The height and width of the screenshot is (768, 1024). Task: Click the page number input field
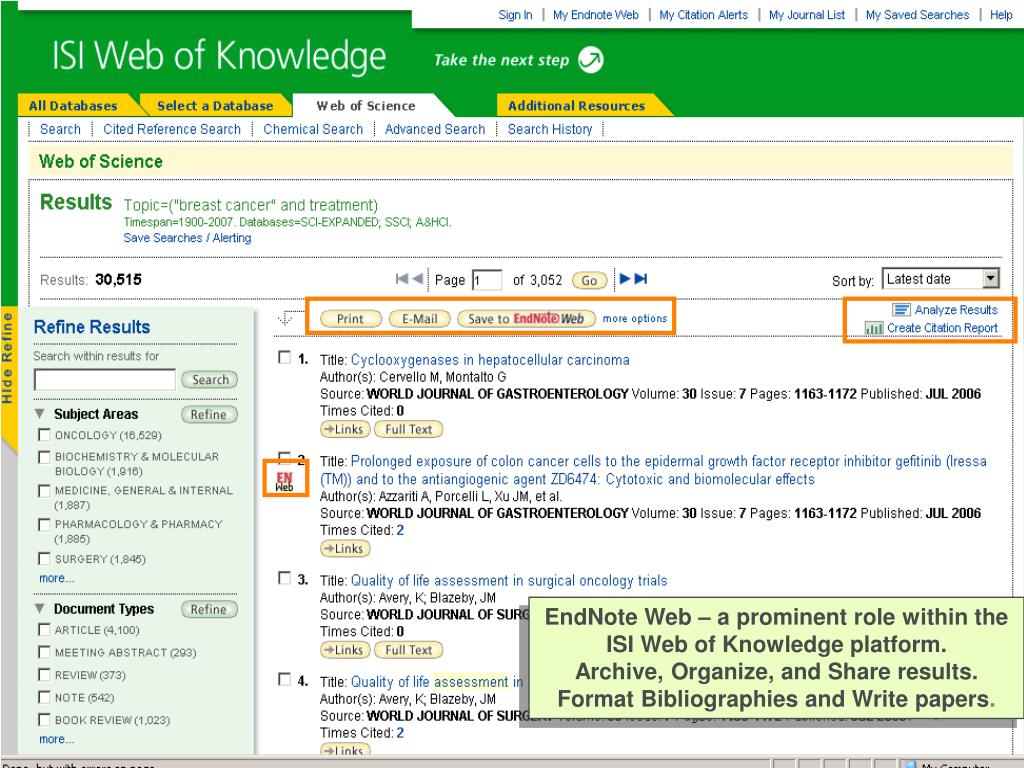click(487, 281)
